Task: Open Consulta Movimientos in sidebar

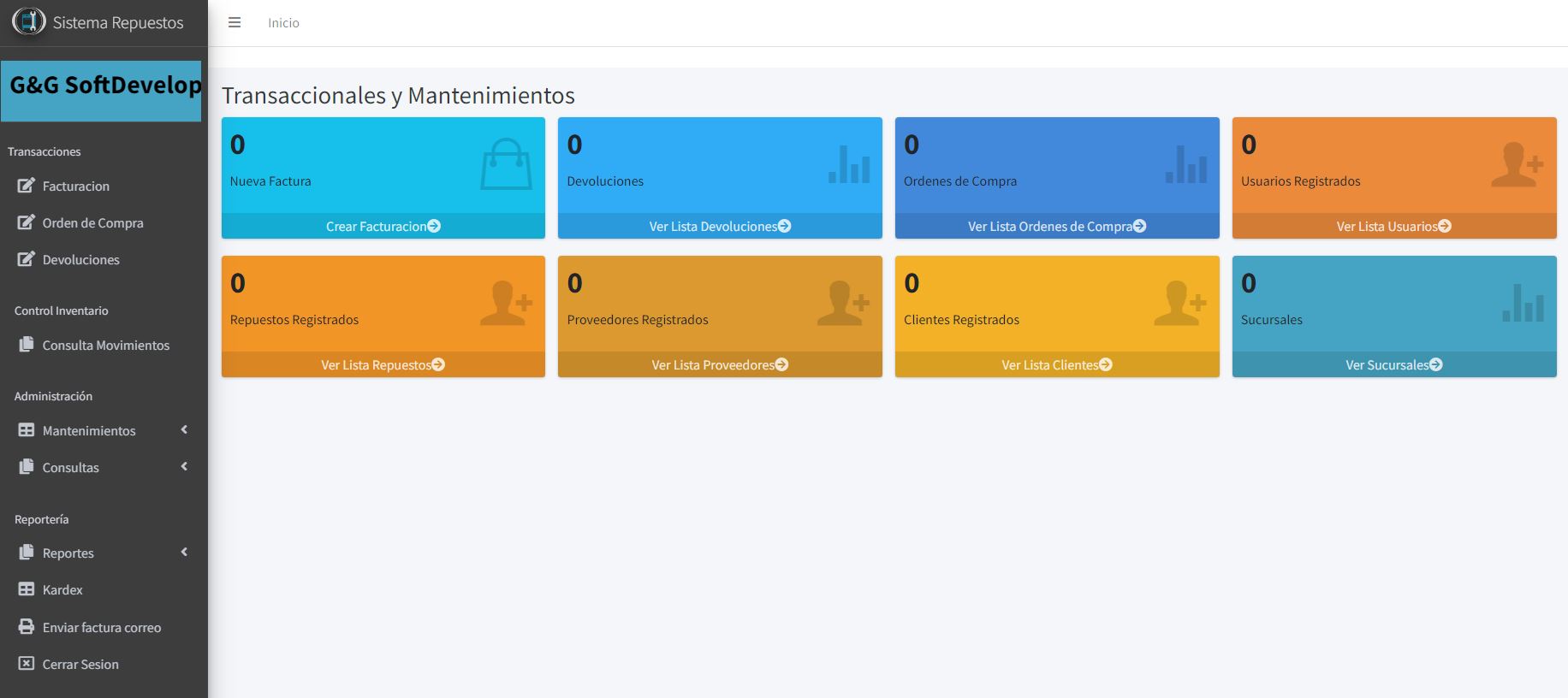Action: click(x=105, y=345)
